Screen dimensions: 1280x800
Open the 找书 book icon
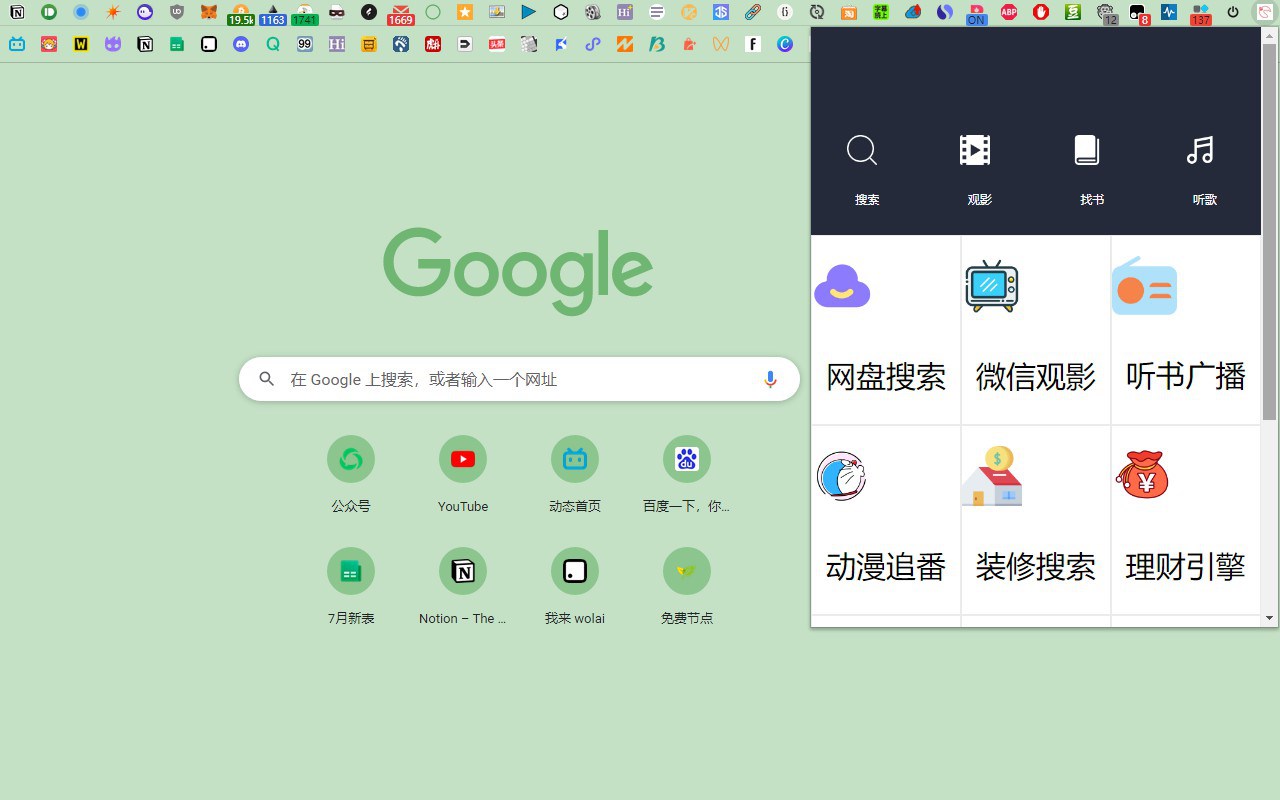pos(1087,151)
